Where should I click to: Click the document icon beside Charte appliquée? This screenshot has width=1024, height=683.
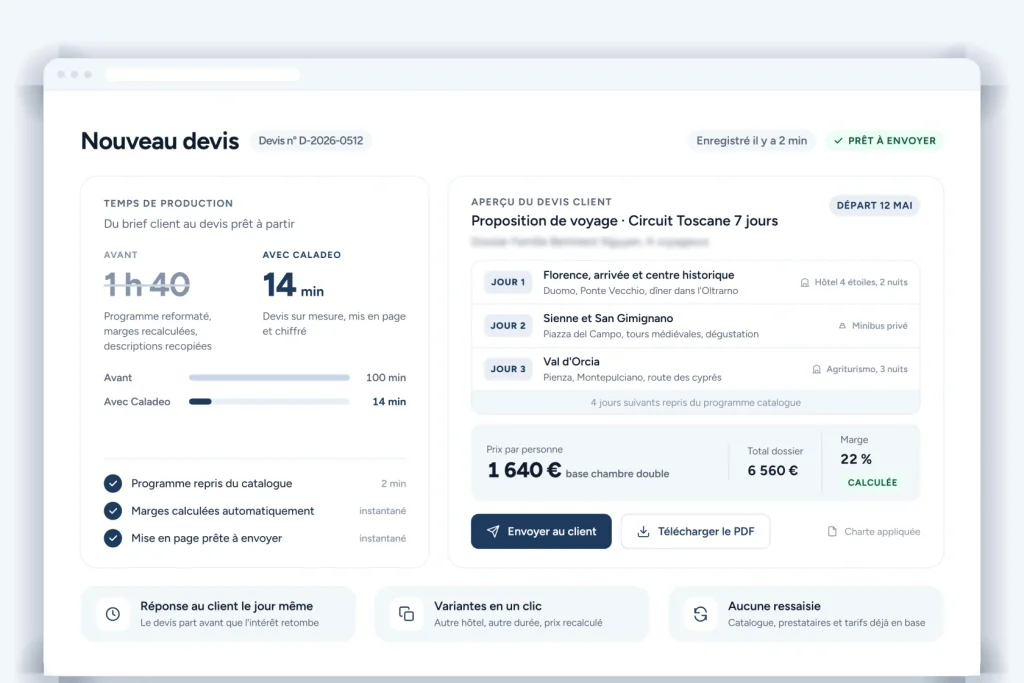[x=832, y=532]
